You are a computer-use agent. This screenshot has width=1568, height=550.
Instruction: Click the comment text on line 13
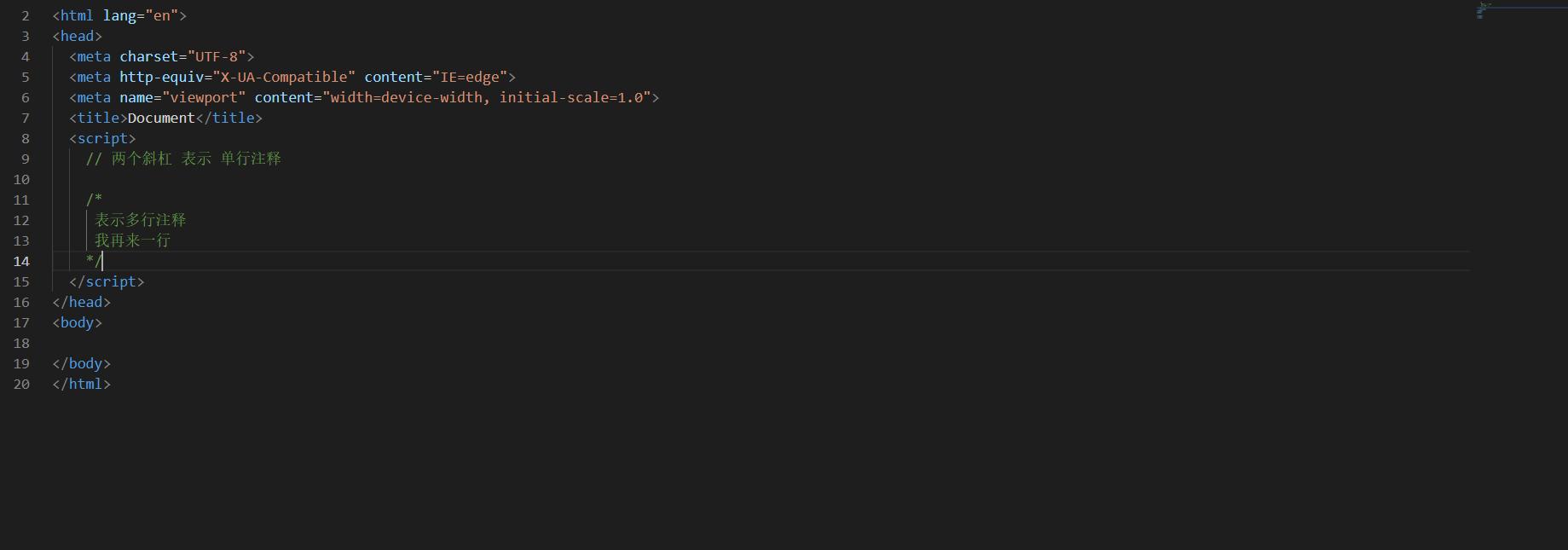[132, 240]
